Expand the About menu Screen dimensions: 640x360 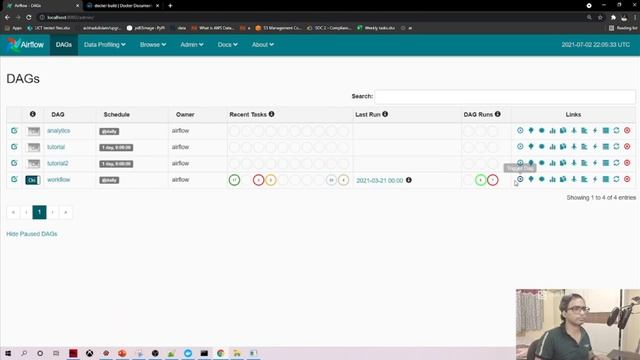tap(262, 44)
